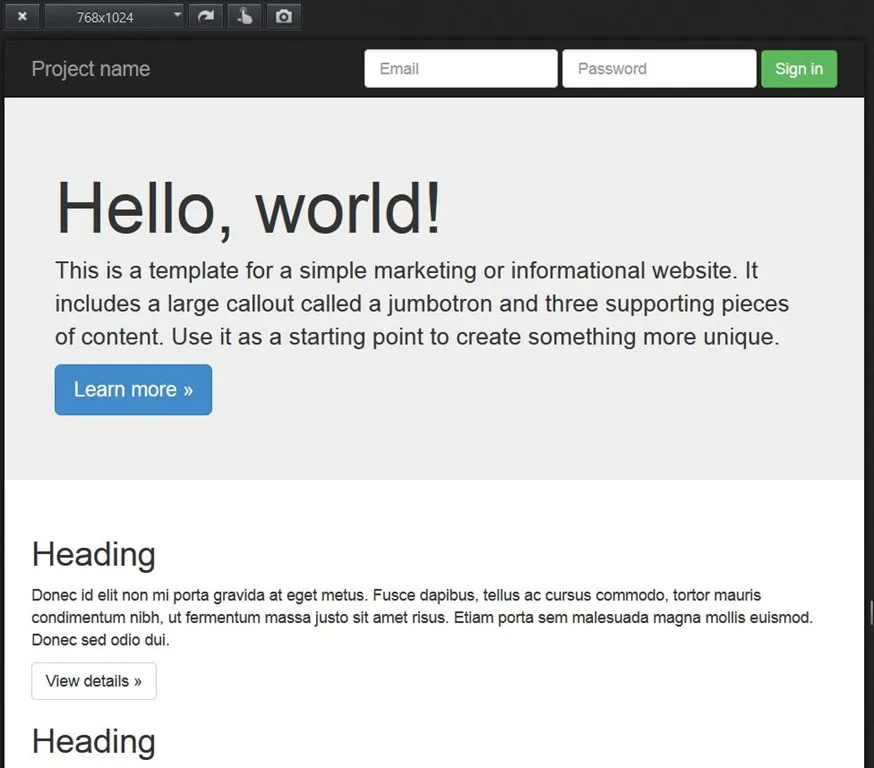Toggle touch event simulation icon
The width and height of the screenshot is (874, 768).
pos(244,17)
